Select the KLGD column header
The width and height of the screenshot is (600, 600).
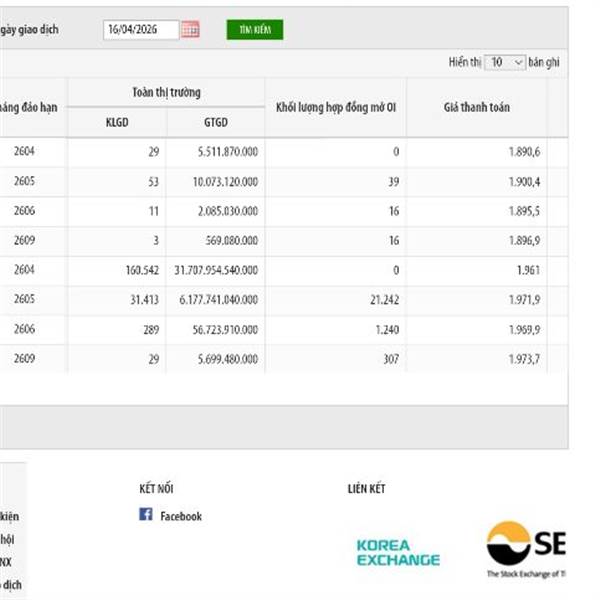coord(117,122)
